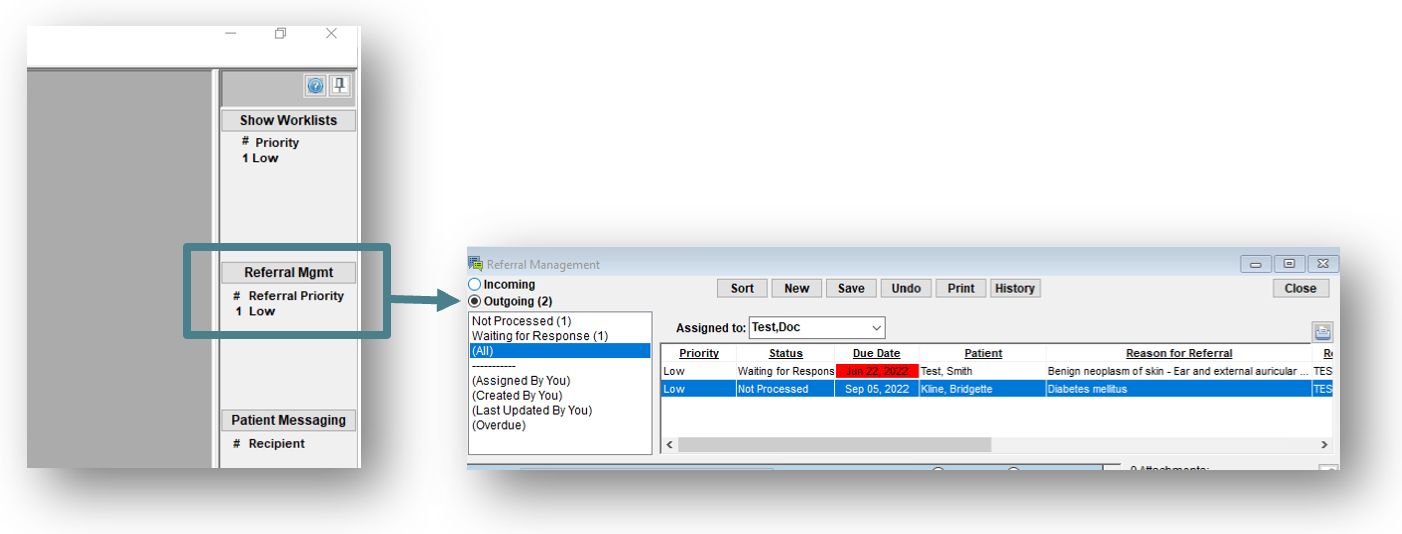Screen dimensions: 1402x534
Task: Click Referral Management window title icon
Action: click(475, 264)
